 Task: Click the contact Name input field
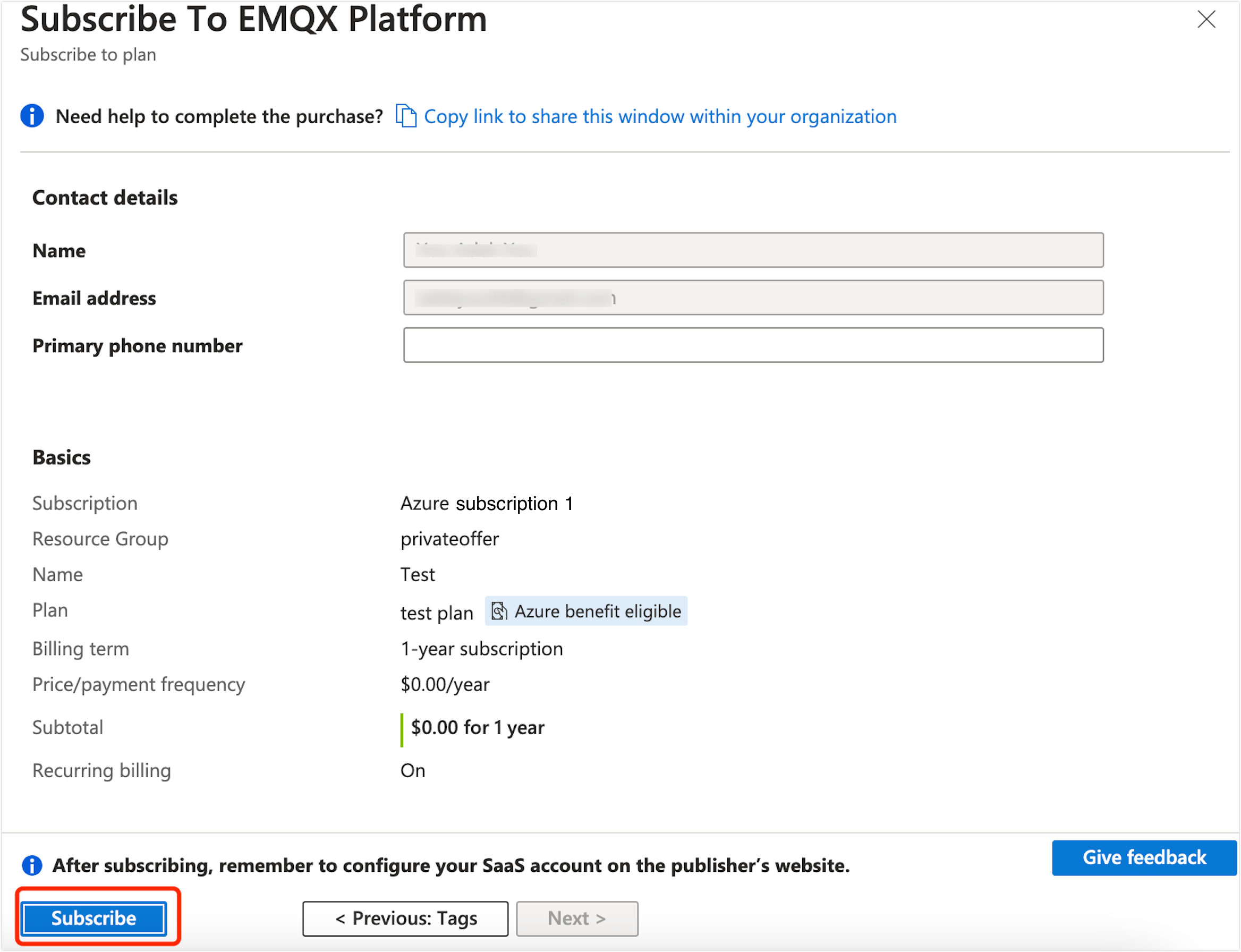pos(753,250)
